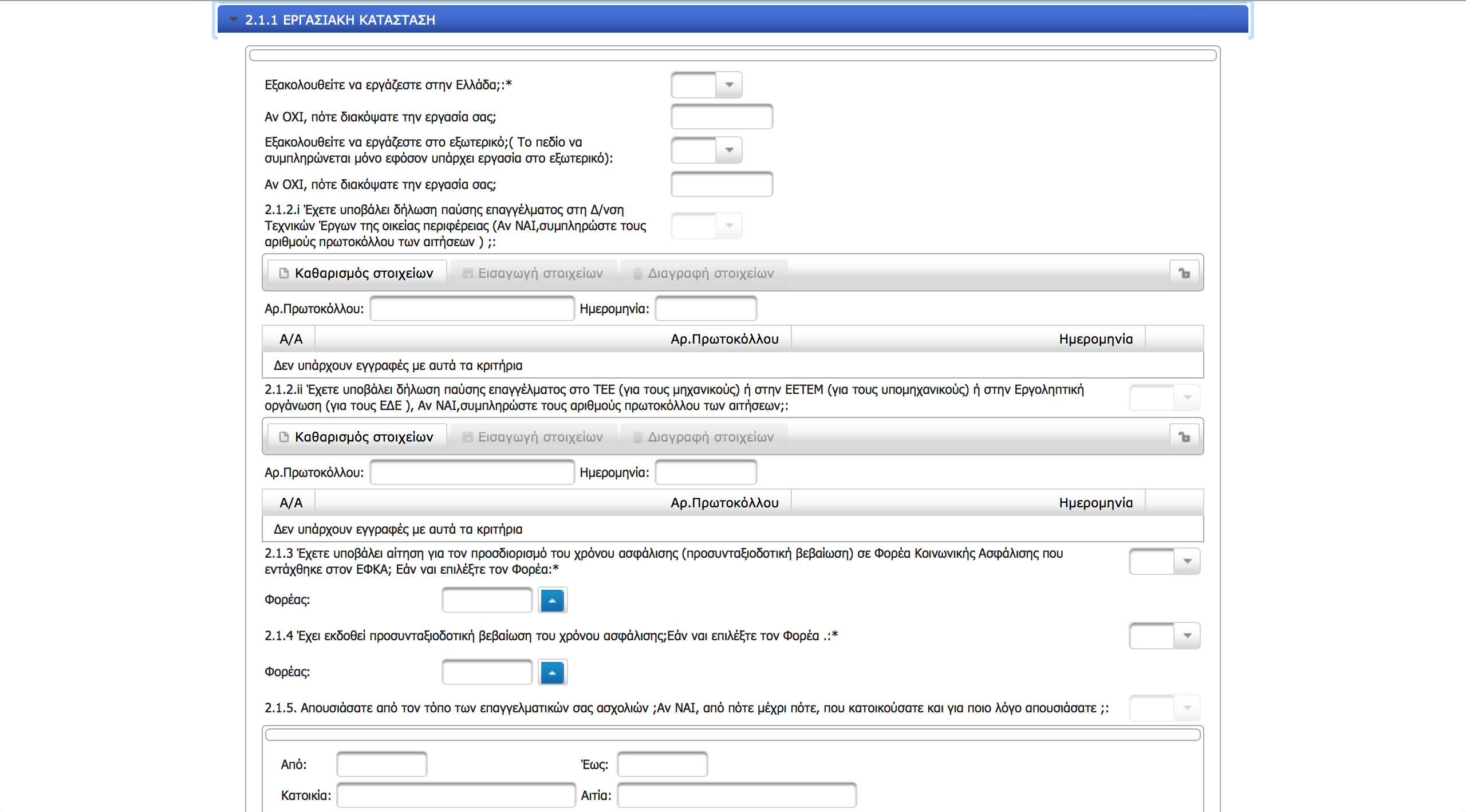
Task: Click Εισαγωγή στοιχείων in the 2.1.2.i toolbar
Action: [x=533, y=273]
